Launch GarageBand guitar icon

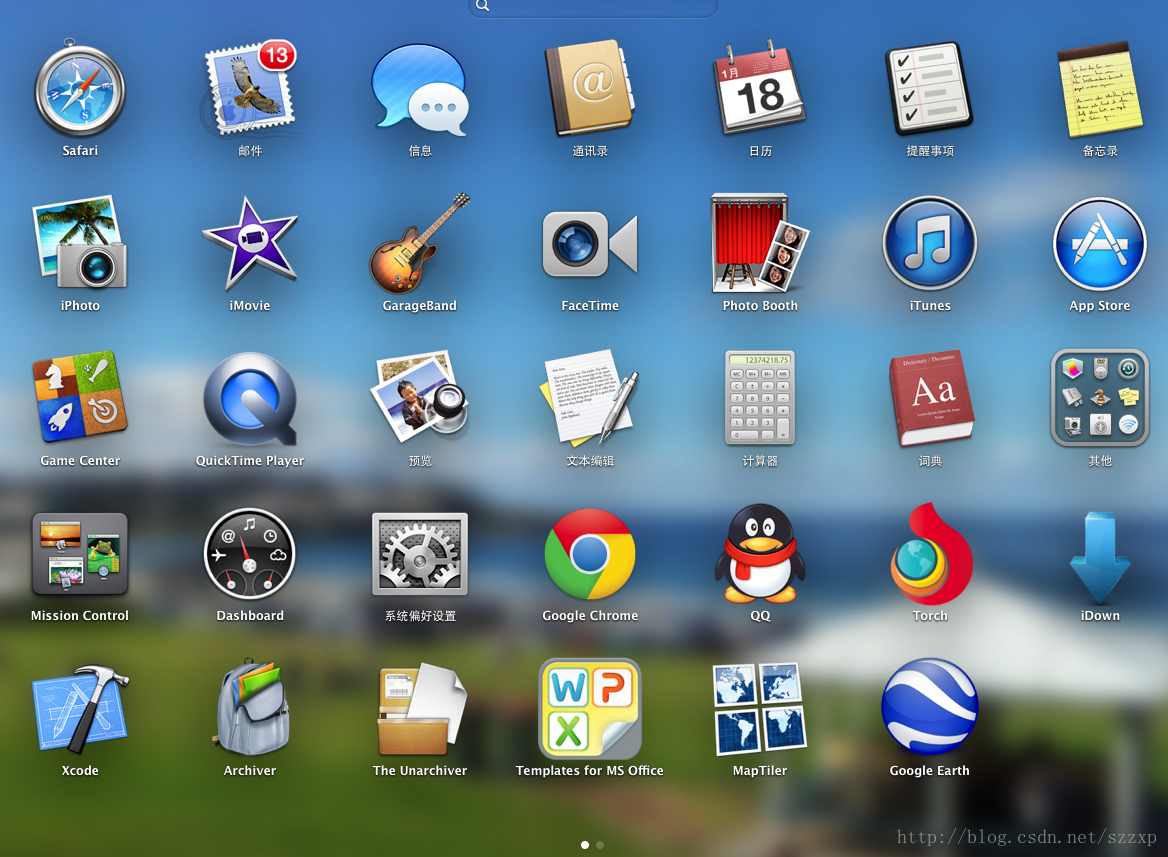tap(420, 243)
